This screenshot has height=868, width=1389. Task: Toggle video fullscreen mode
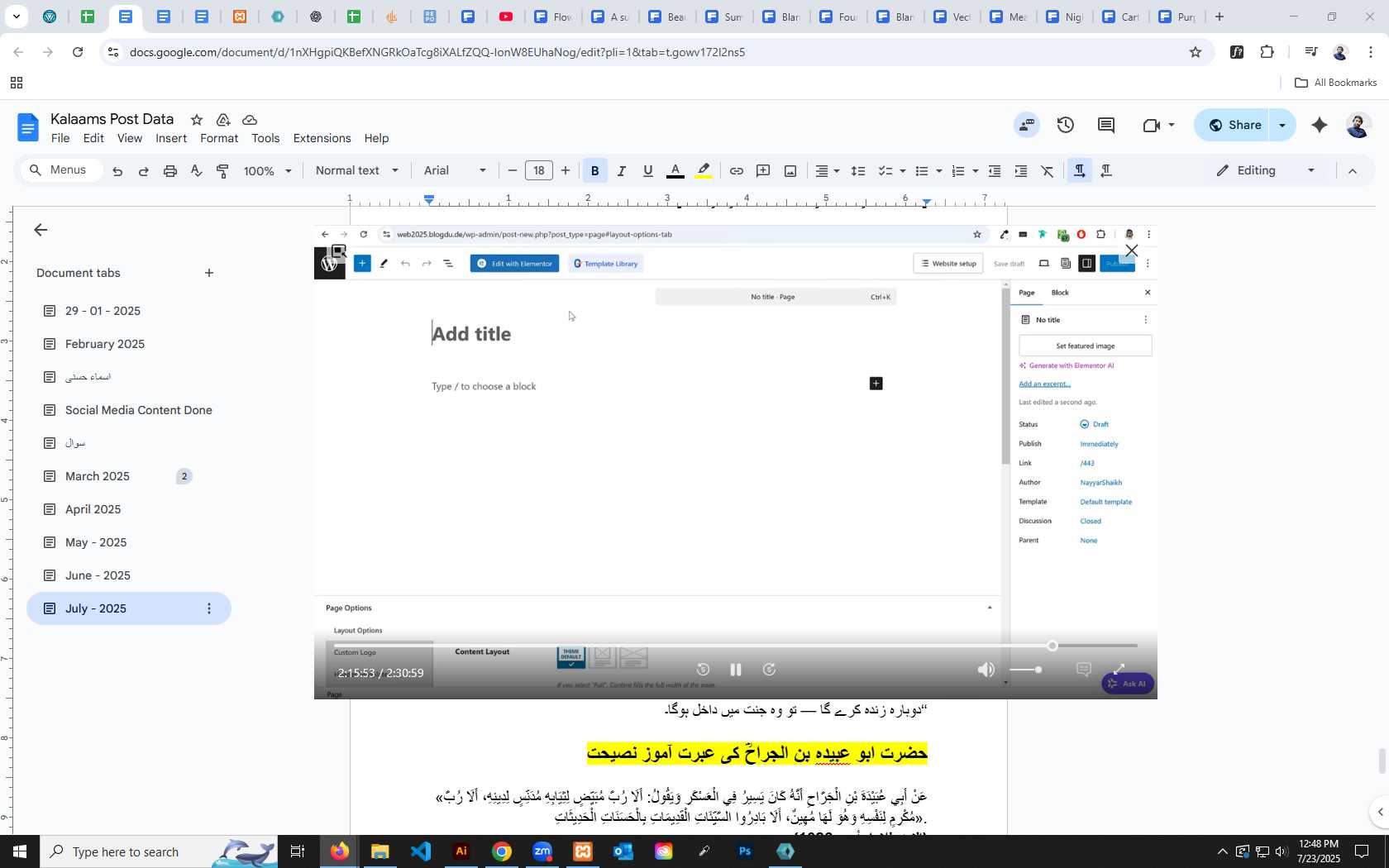pyautogui.click(x=1119, y=669)
